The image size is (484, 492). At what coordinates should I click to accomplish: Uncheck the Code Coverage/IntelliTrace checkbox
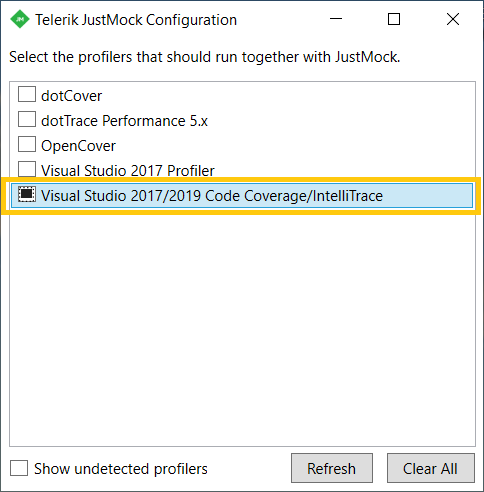click(x=27, y=194)
